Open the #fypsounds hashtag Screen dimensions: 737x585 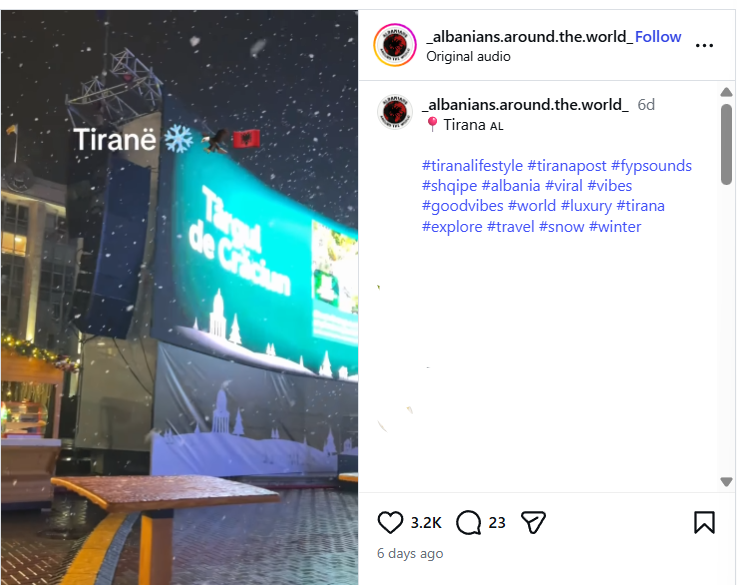(651, 166)
